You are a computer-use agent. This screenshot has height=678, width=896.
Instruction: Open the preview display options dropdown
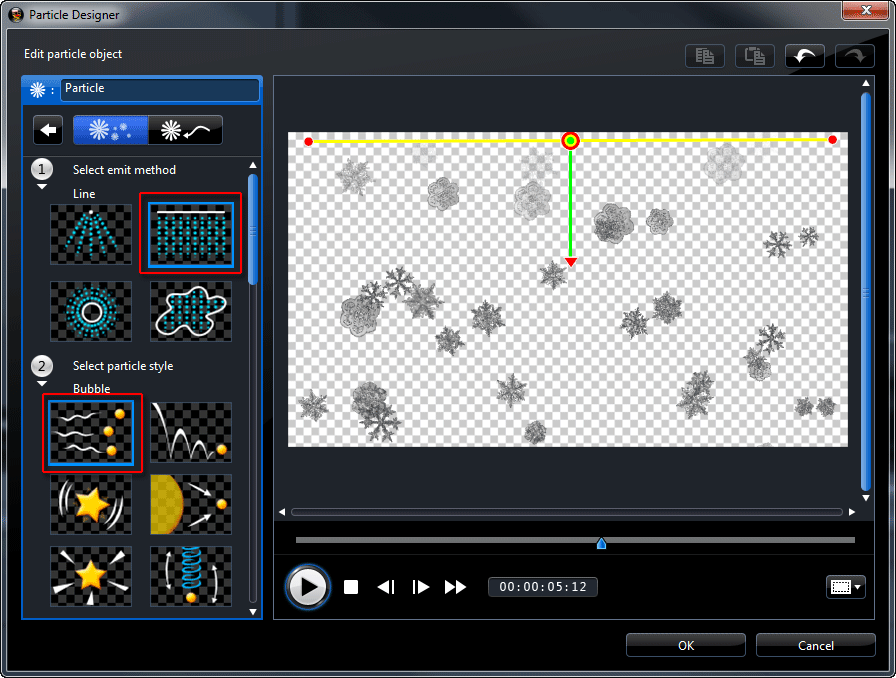(x=846, y=587)
